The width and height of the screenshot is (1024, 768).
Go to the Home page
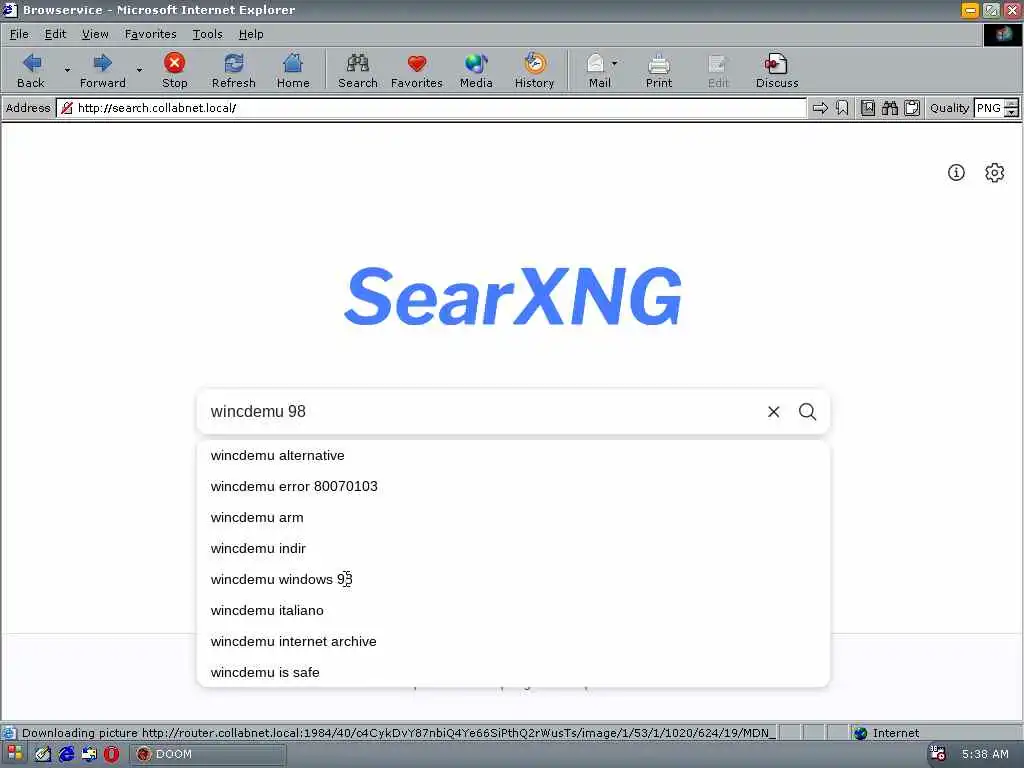[x=293, y=71]
